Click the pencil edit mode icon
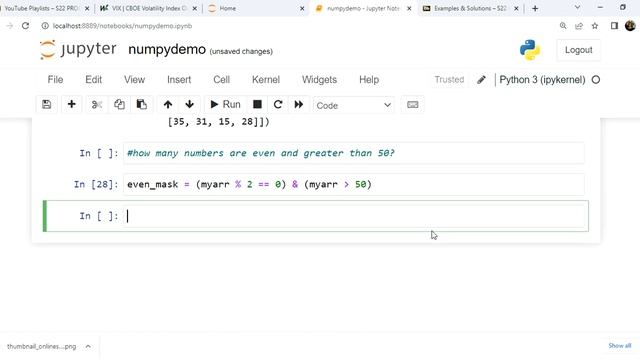The width and height of the screenshot is (640, 360). [x=481, y=80]
